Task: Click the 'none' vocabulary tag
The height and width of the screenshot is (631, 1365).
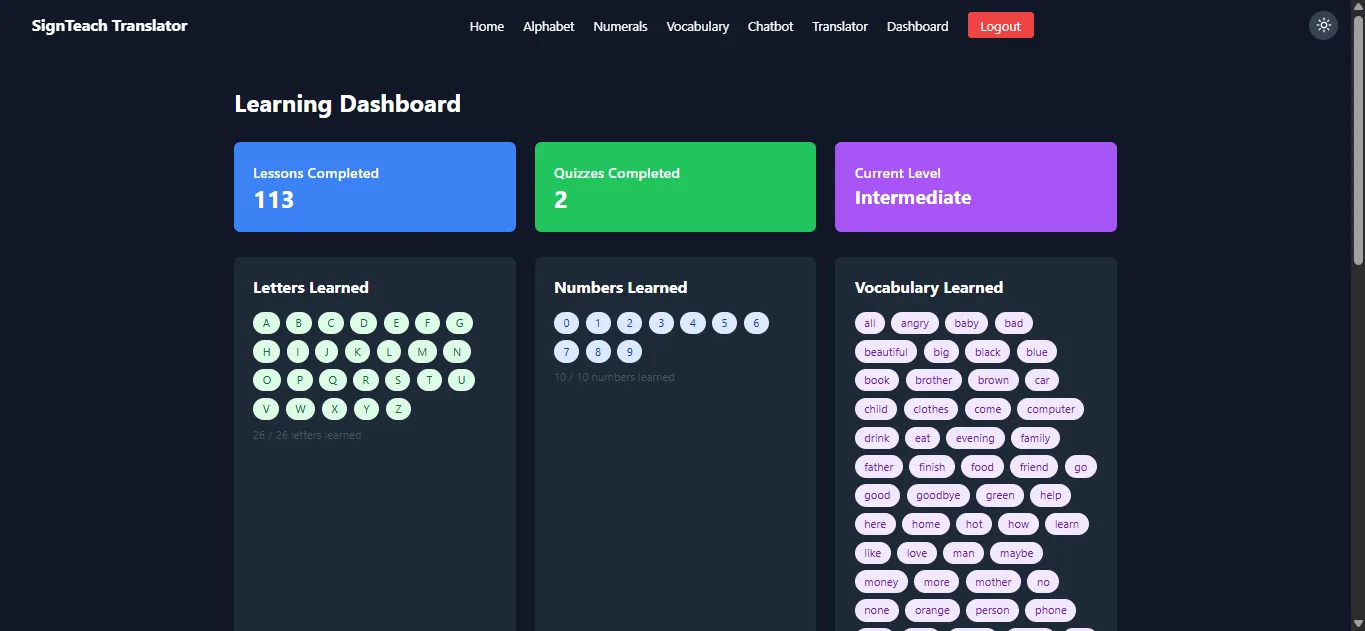Action: (x=877, y=610)
